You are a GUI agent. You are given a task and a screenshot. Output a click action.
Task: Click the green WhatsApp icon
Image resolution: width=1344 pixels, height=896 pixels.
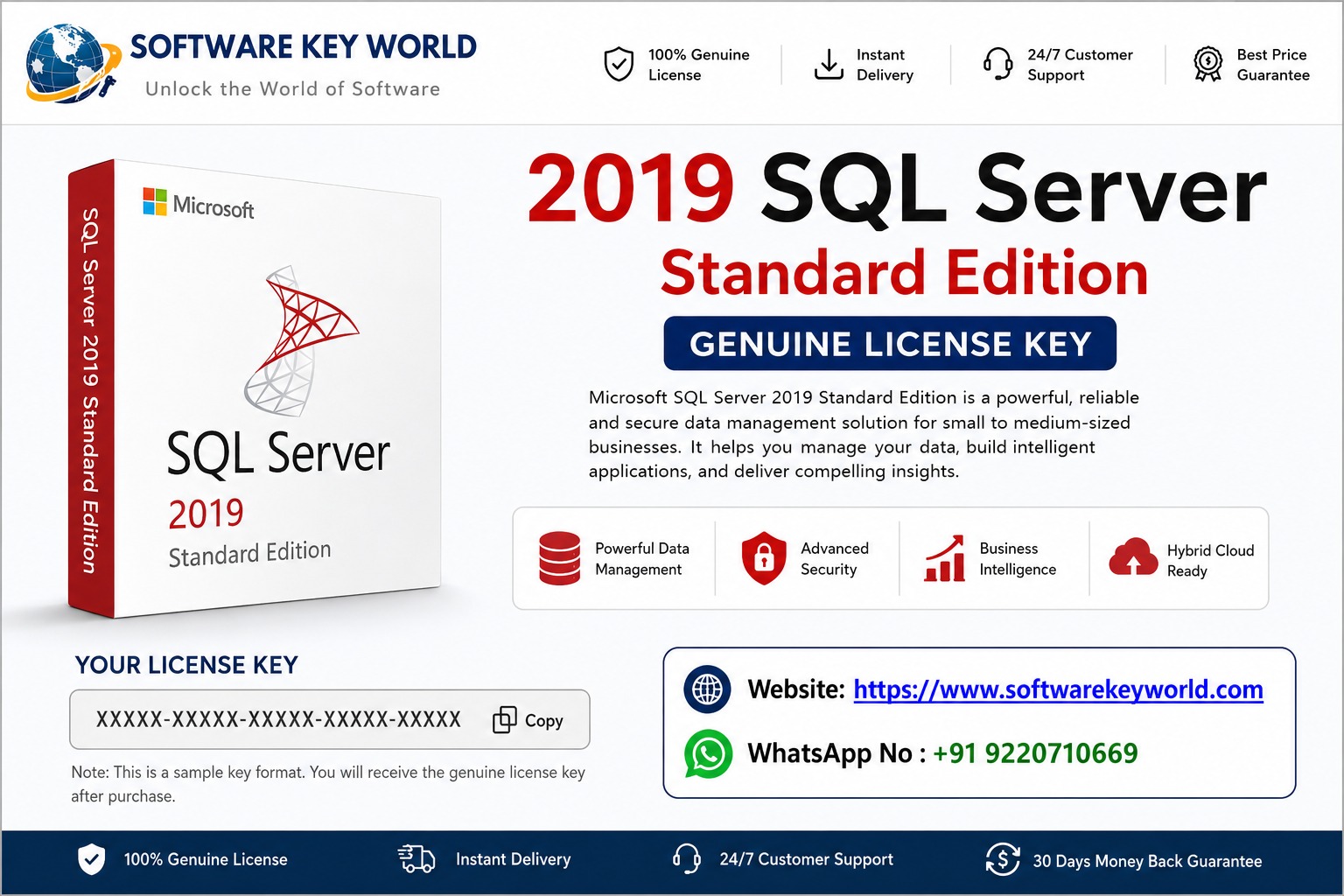pos(708,753)
